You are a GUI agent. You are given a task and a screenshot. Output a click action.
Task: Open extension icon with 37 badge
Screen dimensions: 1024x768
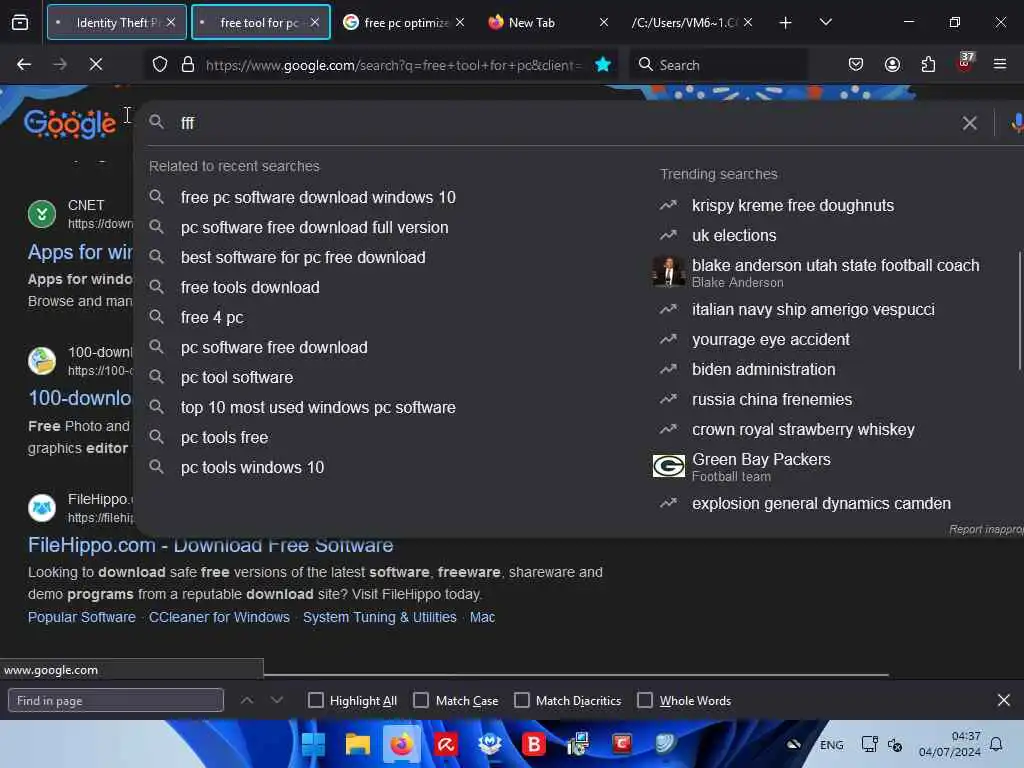[x=965, y=63]
